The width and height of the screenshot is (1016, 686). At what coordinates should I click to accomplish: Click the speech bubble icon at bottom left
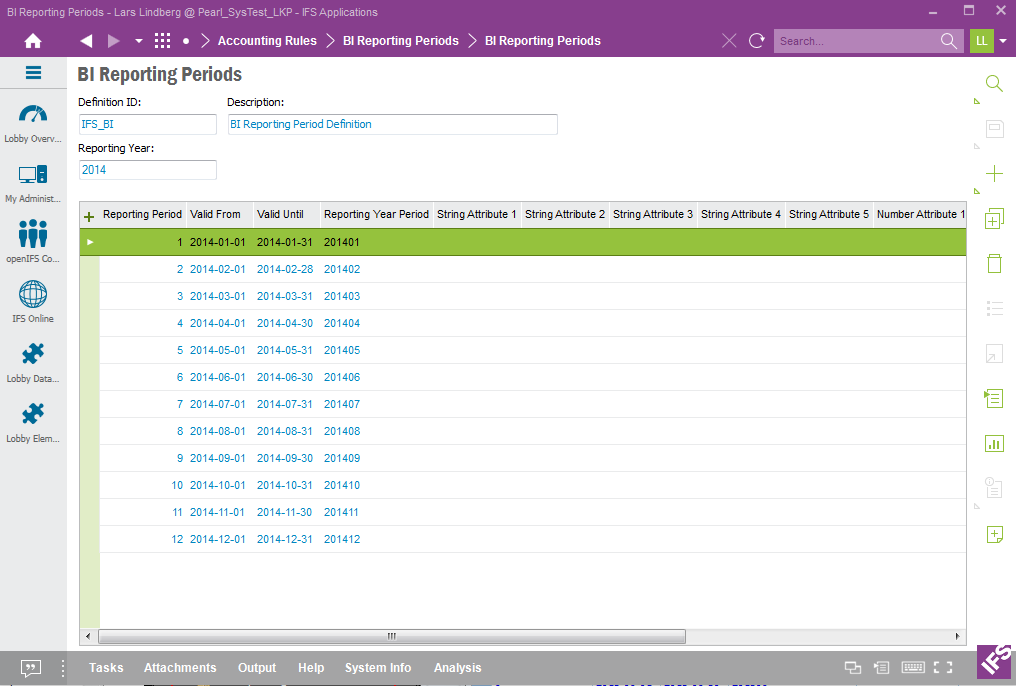pos(30,668)
